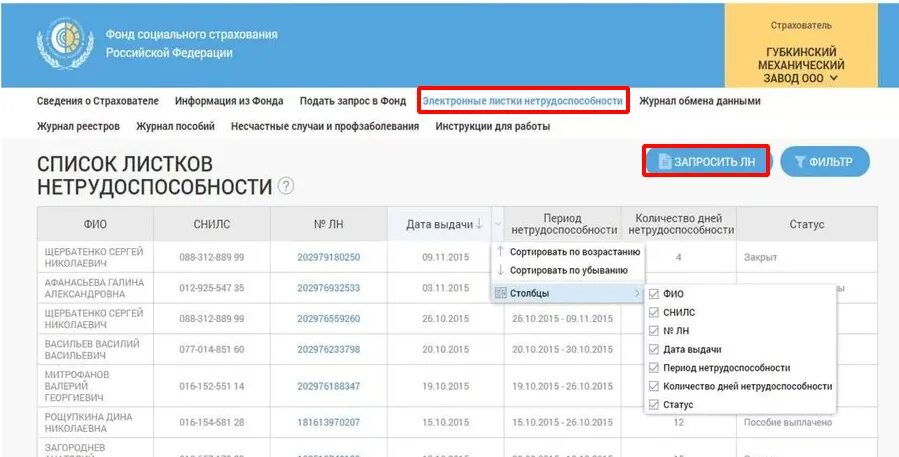This screenshot has width=899, height=457.
Task: Click the ФИО column header
Action: point(95,224)
